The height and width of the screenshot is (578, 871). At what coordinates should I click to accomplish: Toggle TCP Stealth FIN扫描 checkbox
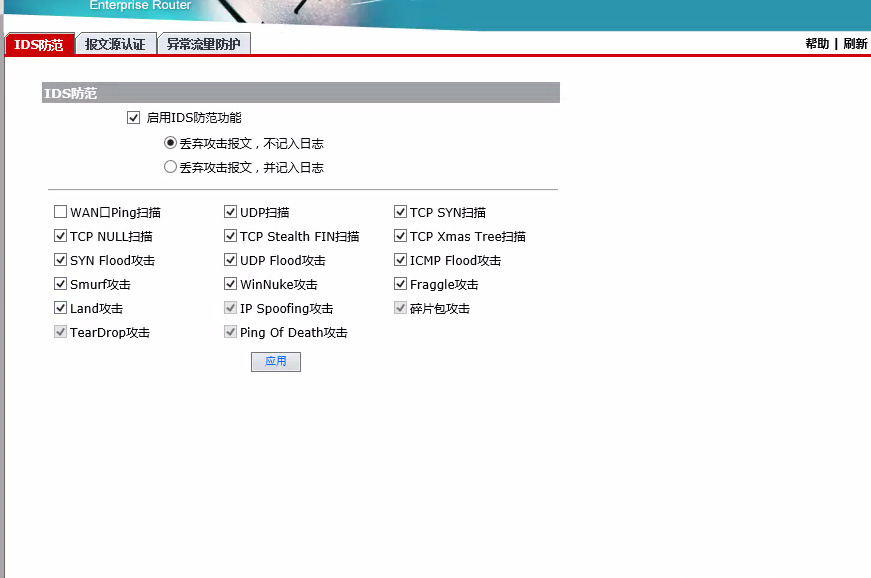tap(231, 236)
